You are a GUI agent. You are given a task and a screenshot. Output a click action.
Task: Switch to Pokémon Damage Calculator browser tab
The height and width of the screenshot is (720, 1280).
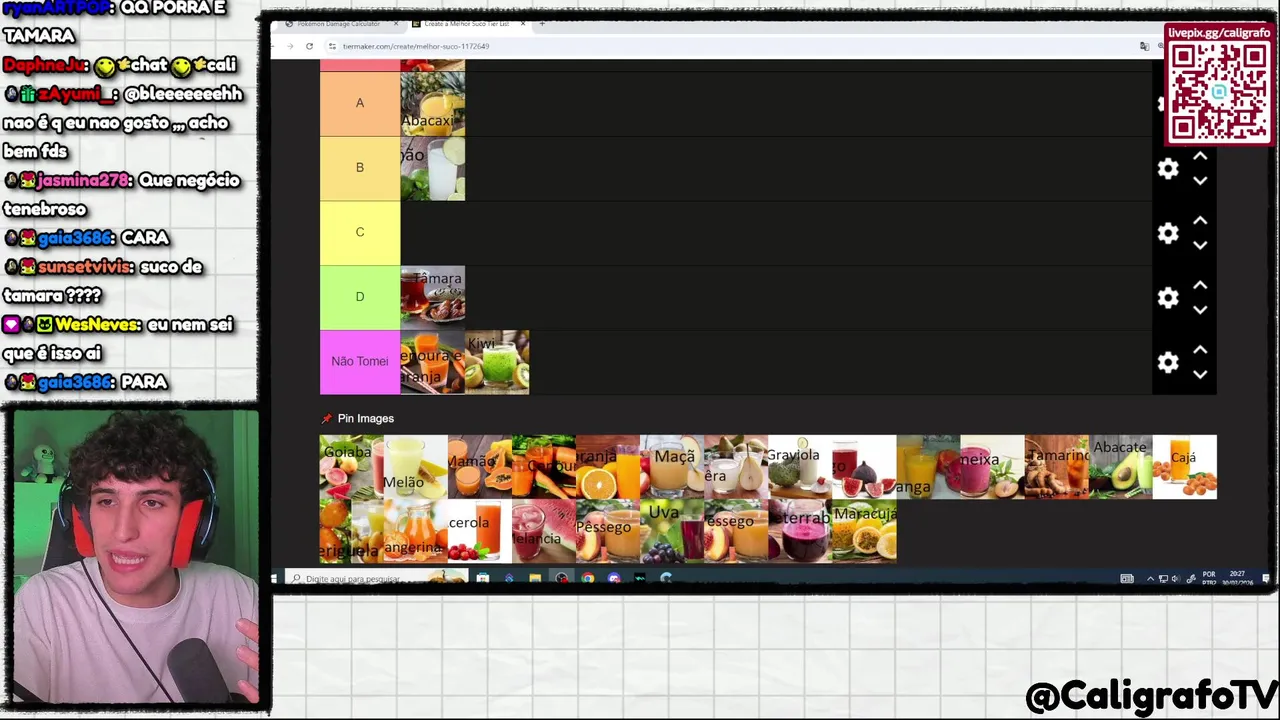tap(340, 23)
